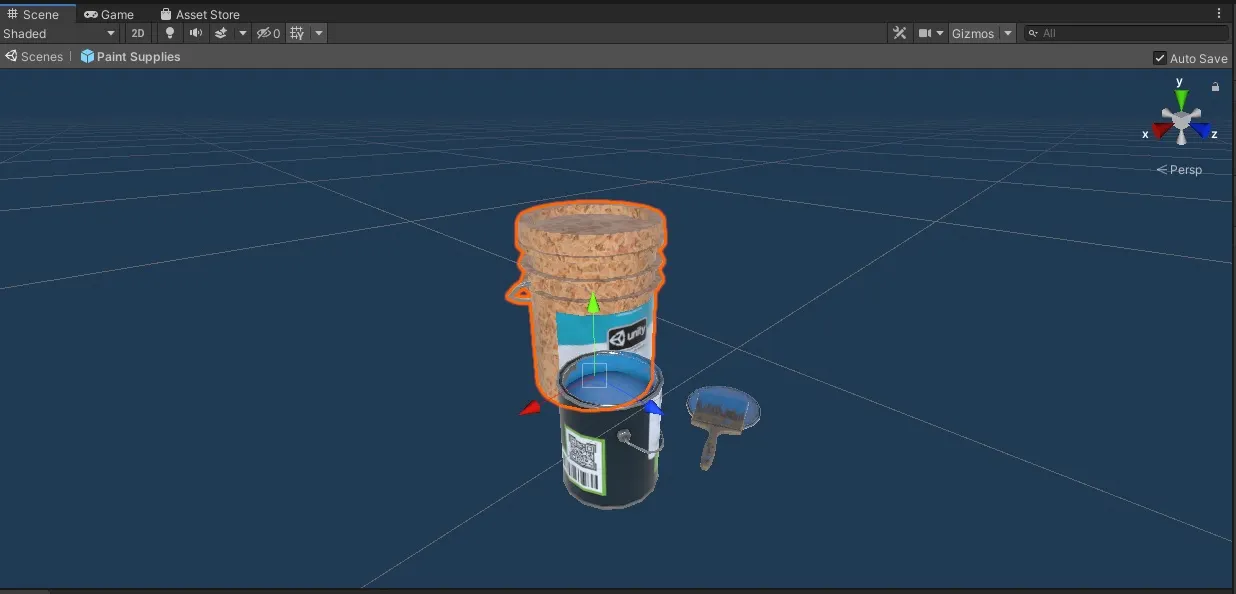Viewport: 1236px width, 594px height.
Task: Open the scene camera settings icon
Action: [926, 33]
